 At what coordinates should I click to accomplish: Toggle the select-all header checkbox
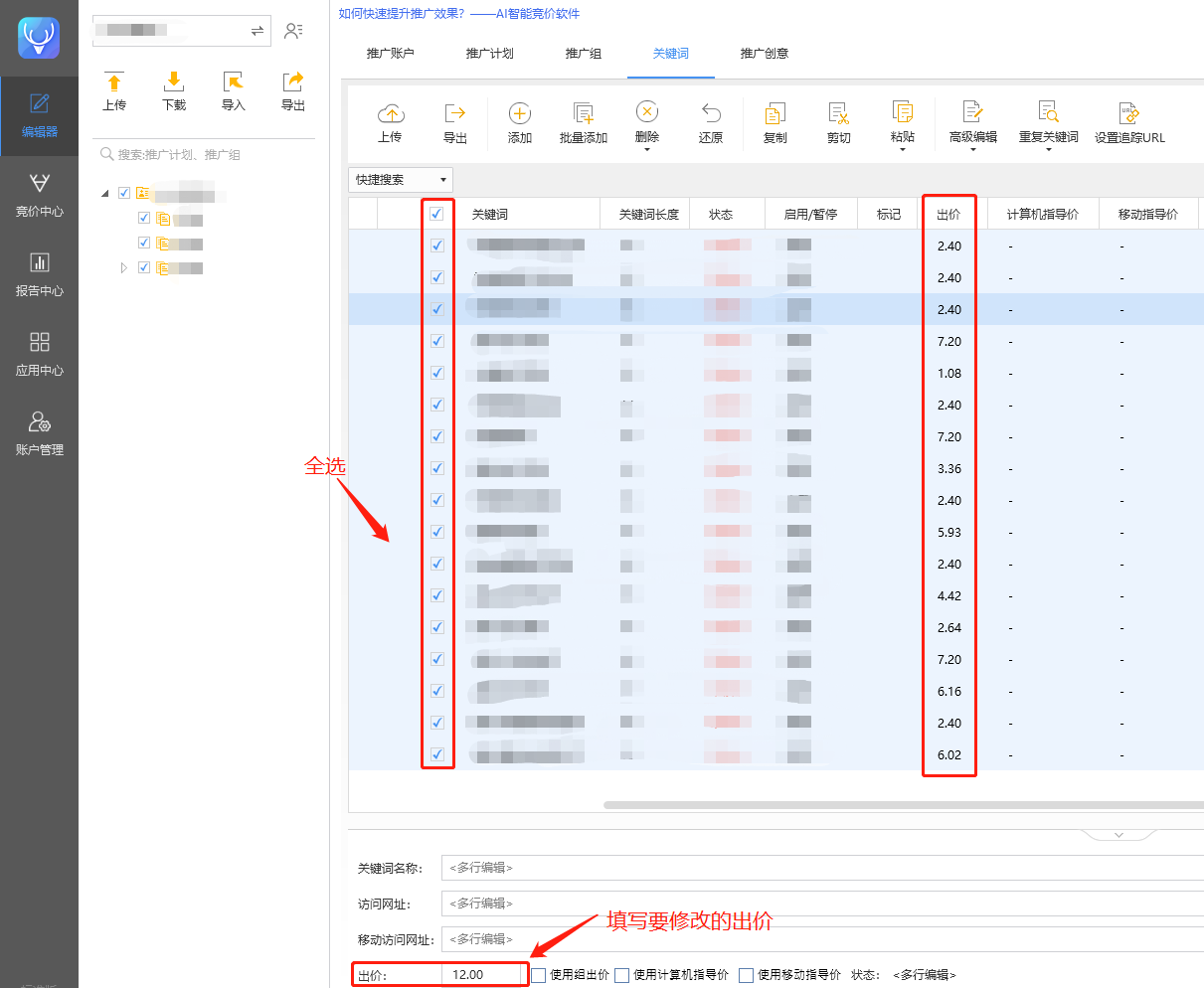click(x=436, y=214)
